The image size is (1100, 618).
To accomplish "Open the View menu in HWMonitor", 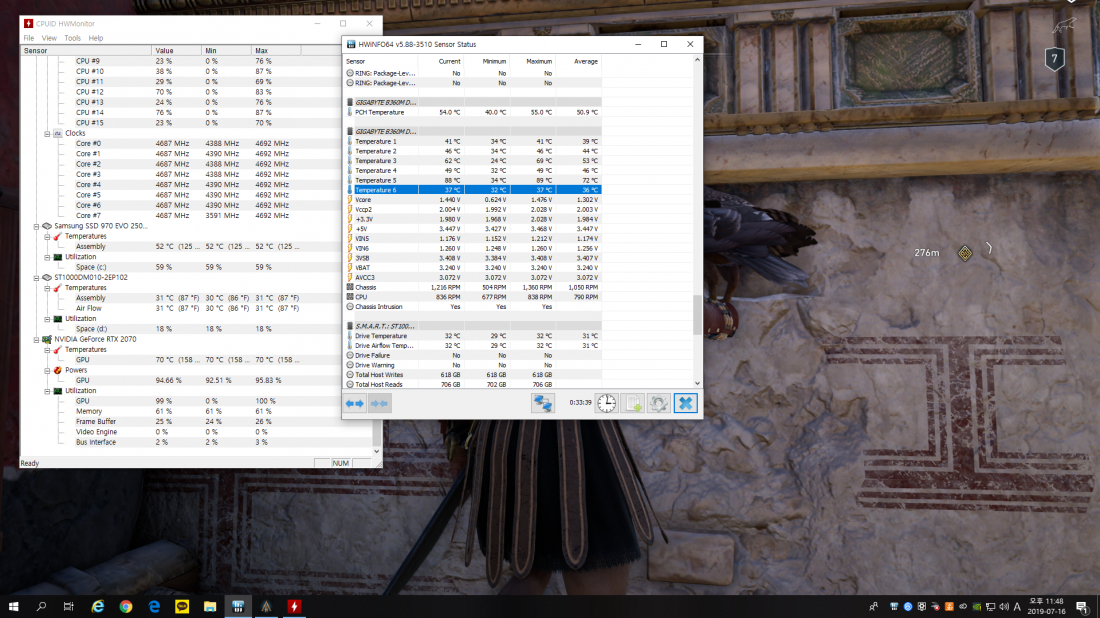I will 49,38.
